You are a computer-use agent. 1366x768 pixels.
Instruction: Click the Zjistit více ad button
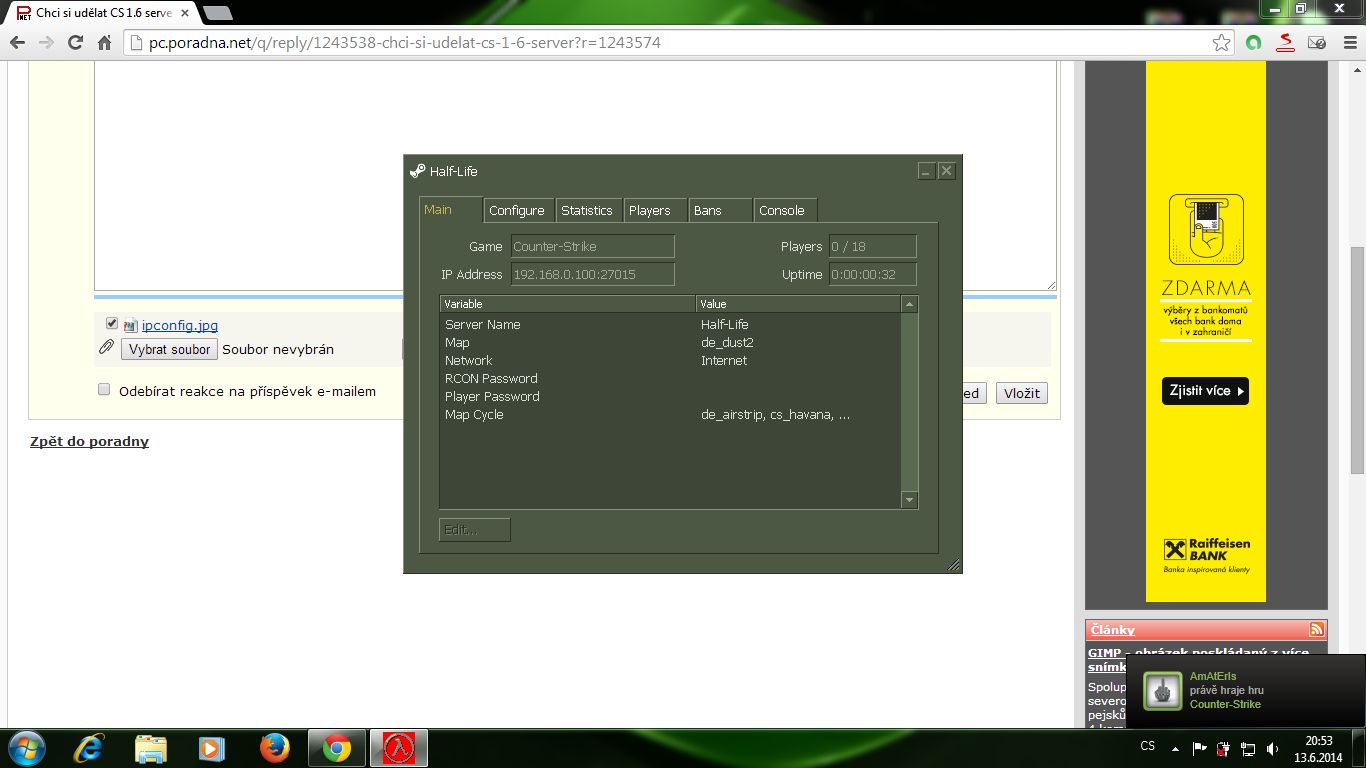[x=1205, y=391]
